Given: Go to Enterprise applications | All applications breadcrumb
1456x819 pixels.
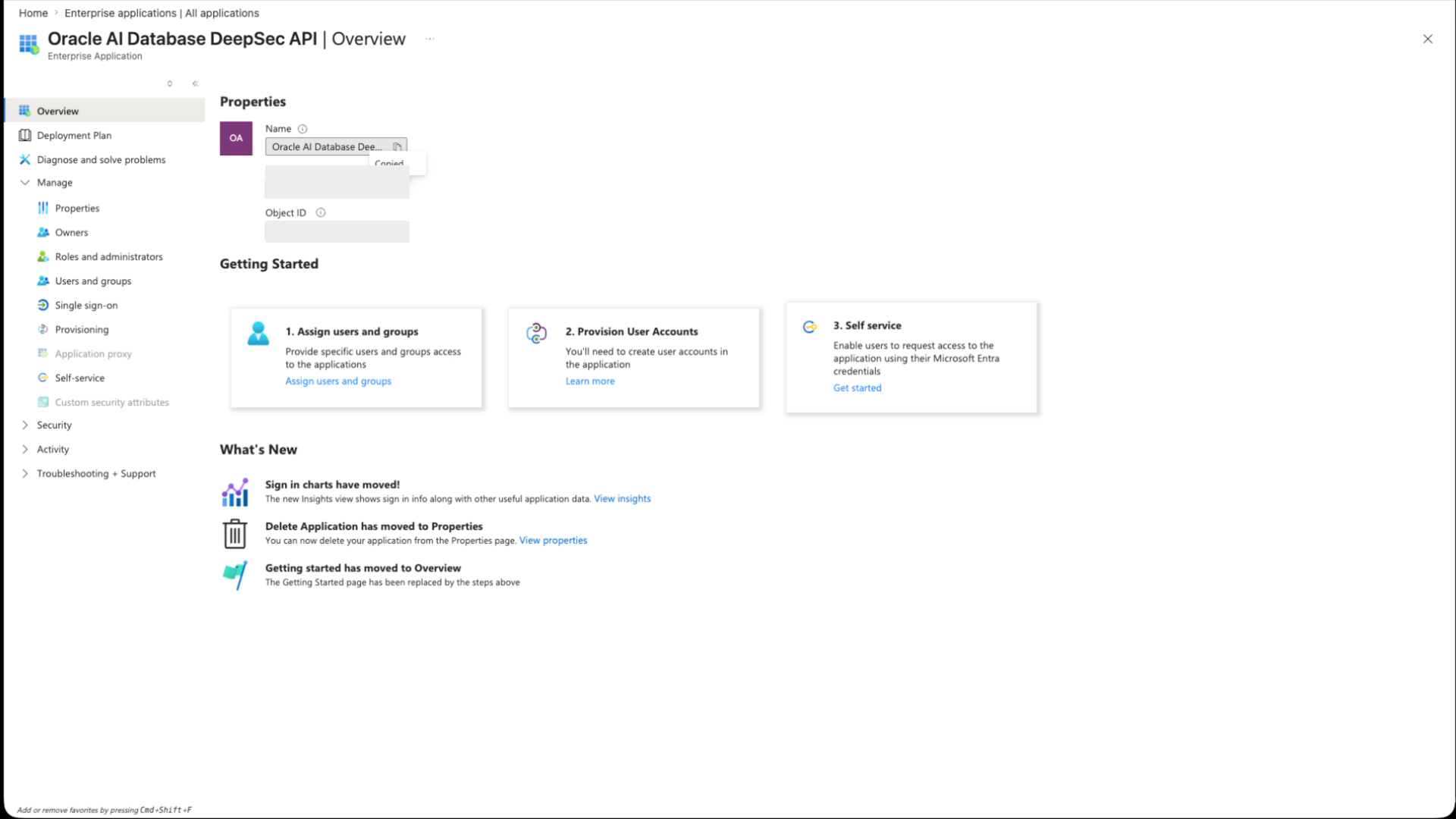Looking at the screenshot, I should click(x=162, y=13).
